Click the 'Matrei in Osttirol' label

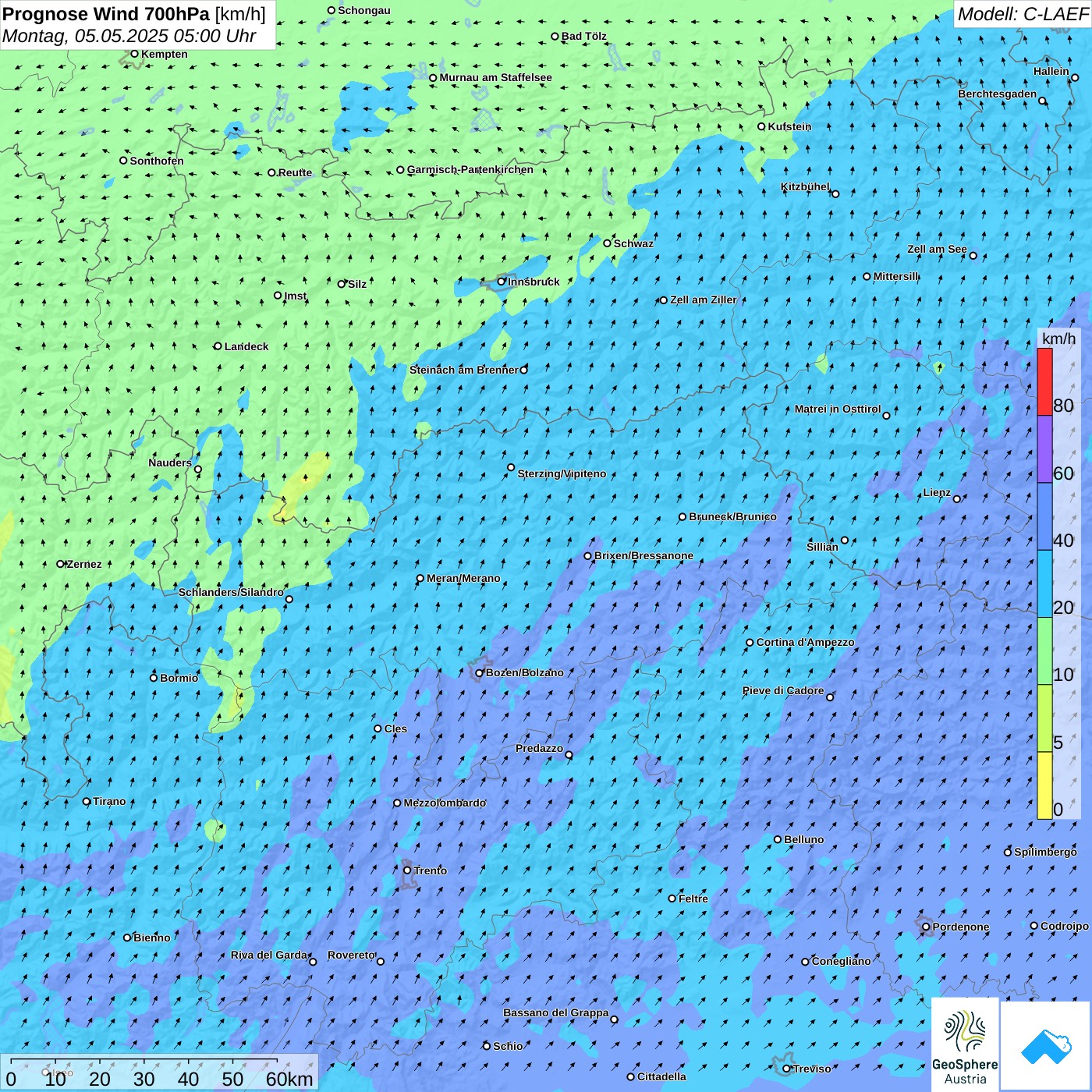click(x=838, y=409)
